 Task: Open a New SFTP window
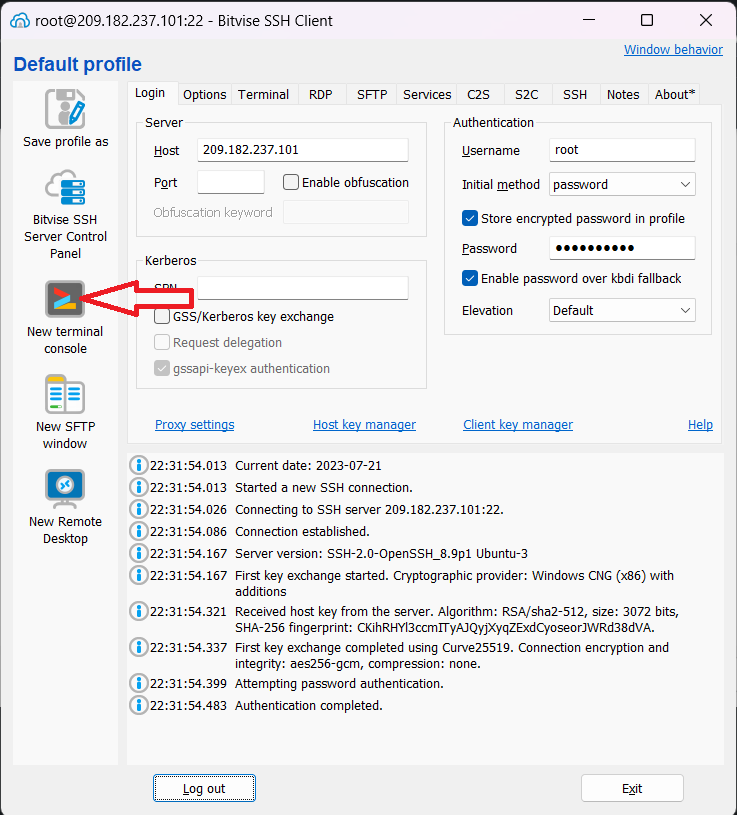pos(65,394)
